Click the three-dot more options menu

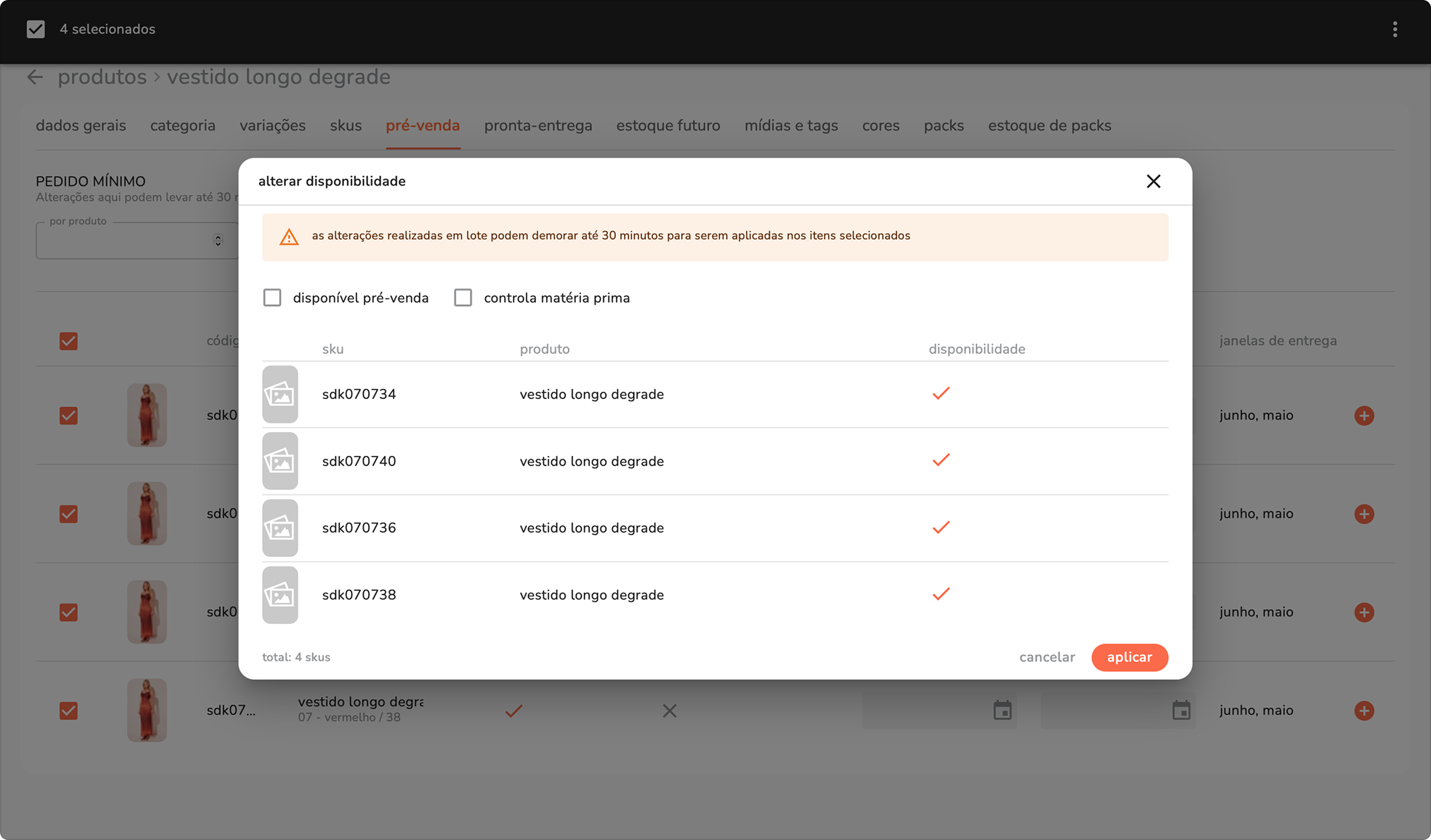pyautogui.click(x=1394, y=29)
